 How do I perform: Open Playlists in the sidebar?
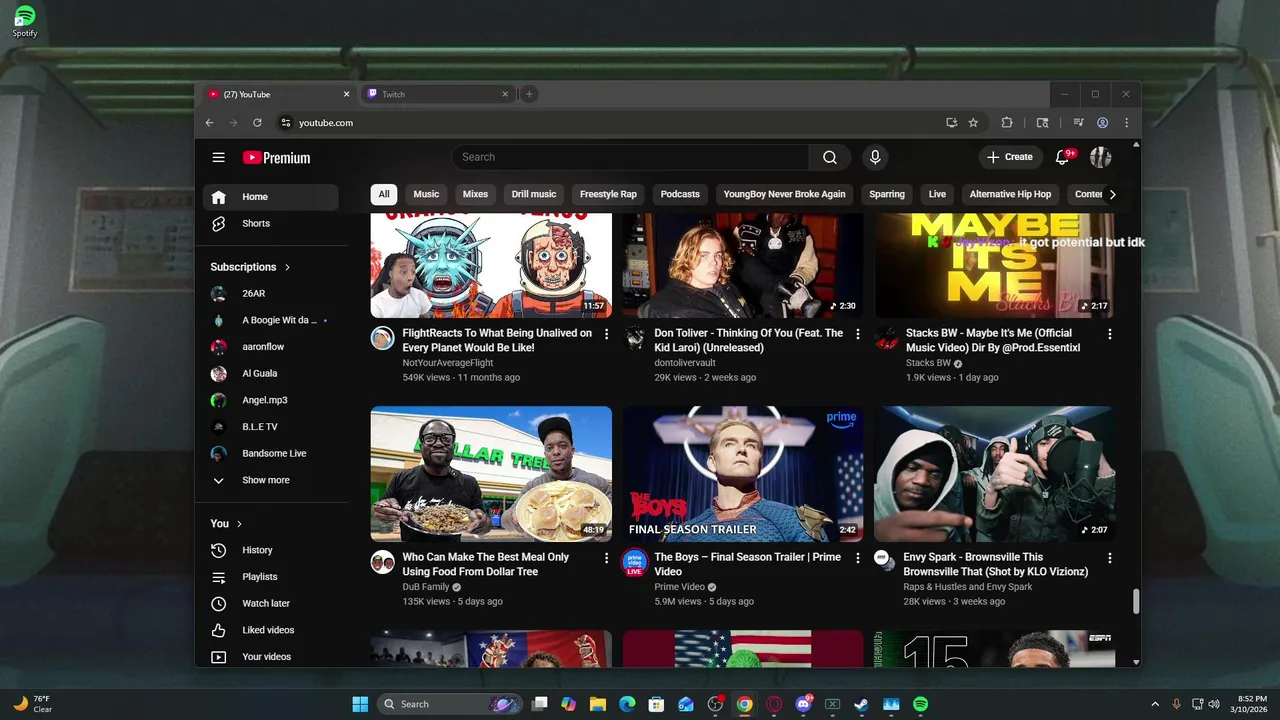click(x=271, y=577)
